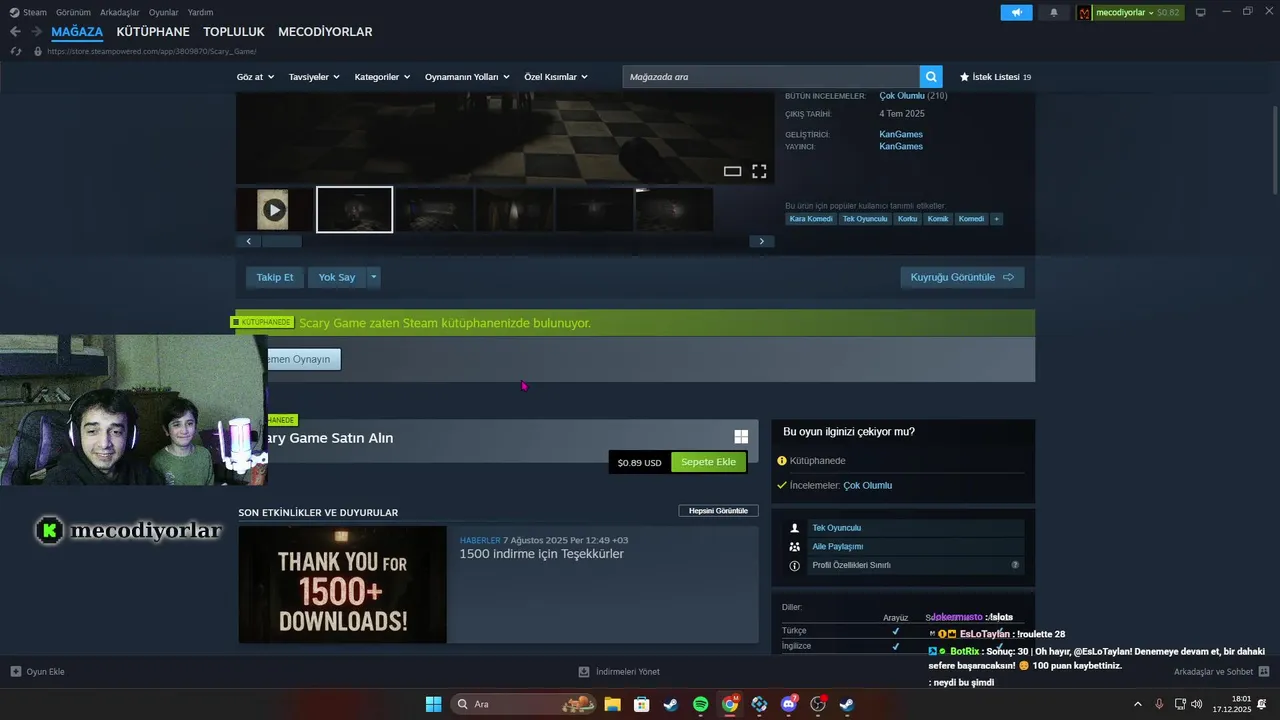Click the plus tag button

[996, 219]
